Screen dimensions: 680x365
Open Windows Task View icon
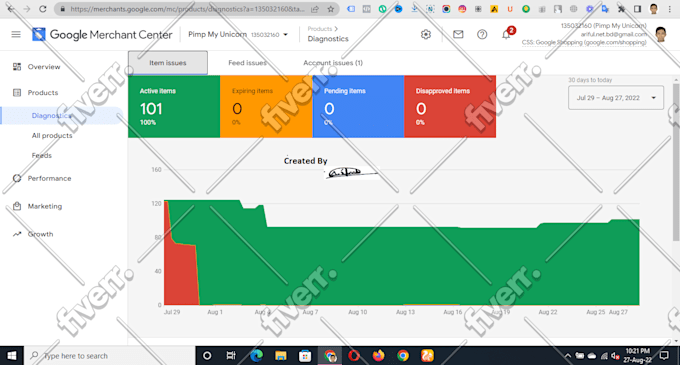click(x=231, y=356)
